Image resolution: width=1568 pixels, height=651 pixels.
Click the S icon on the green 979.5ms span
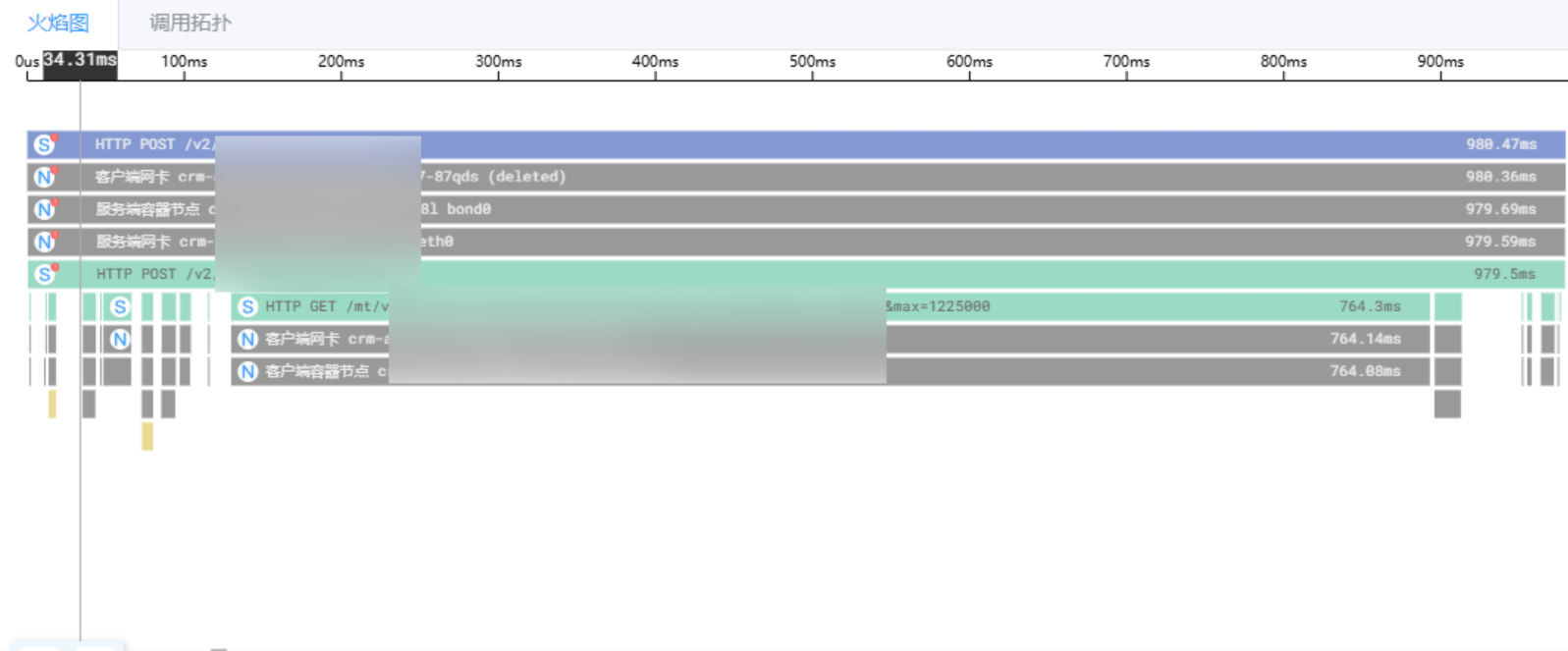pos(44,274)
